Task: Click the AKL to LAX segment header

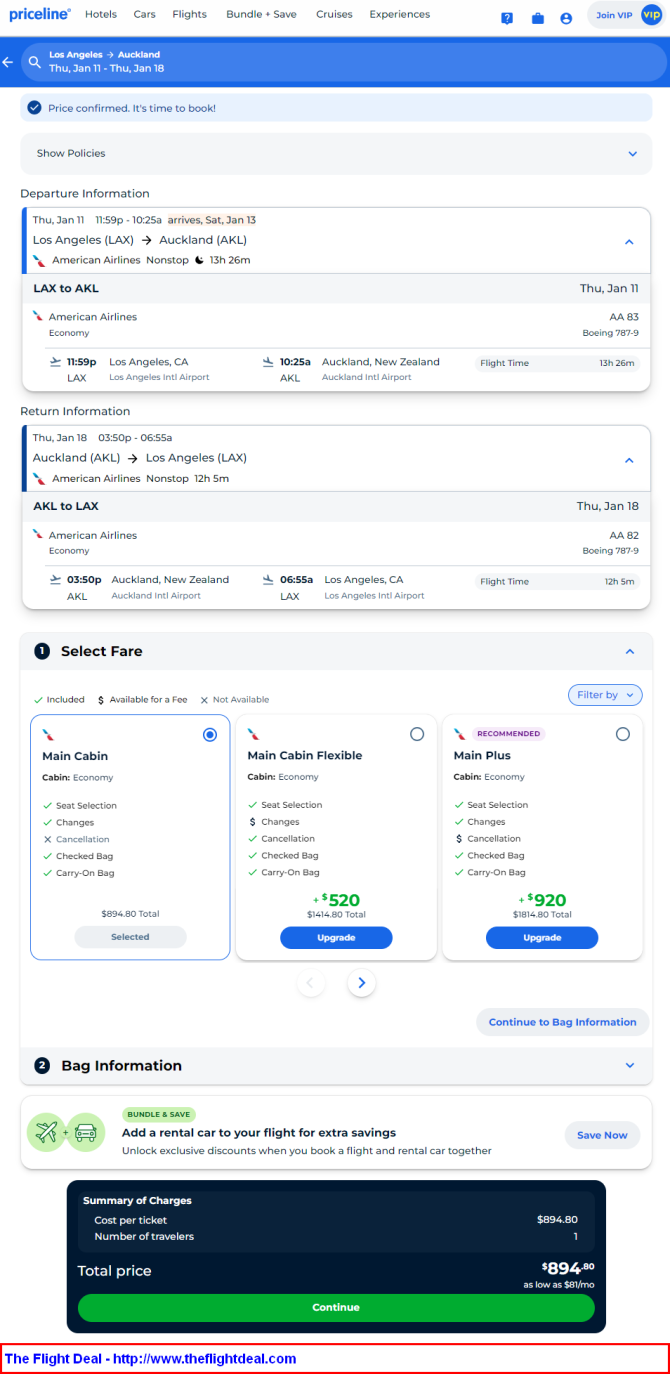Action: coord(336,506)
